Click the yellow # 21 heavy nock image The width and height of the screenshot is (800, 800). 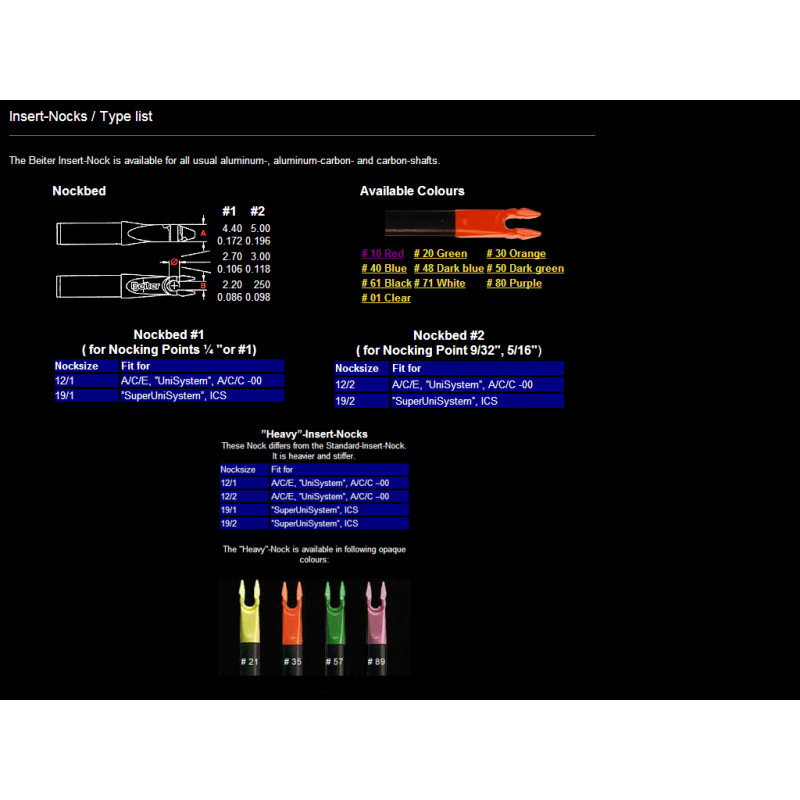(x=249, y=627)
